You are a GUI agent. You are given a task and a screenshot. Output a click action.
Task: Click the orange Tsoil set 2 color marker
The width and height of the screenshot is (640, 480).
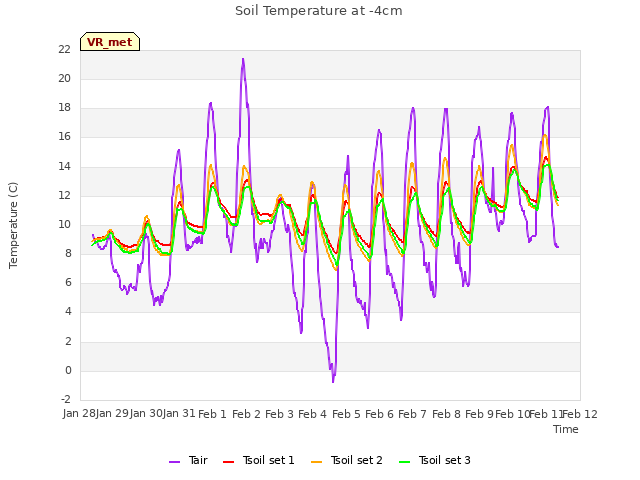[317, 462]
